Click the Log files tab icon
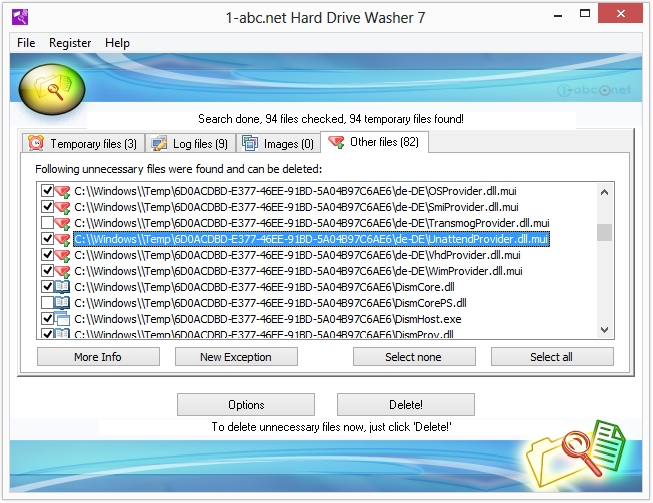653x503 pixels. tap(159, 143)
